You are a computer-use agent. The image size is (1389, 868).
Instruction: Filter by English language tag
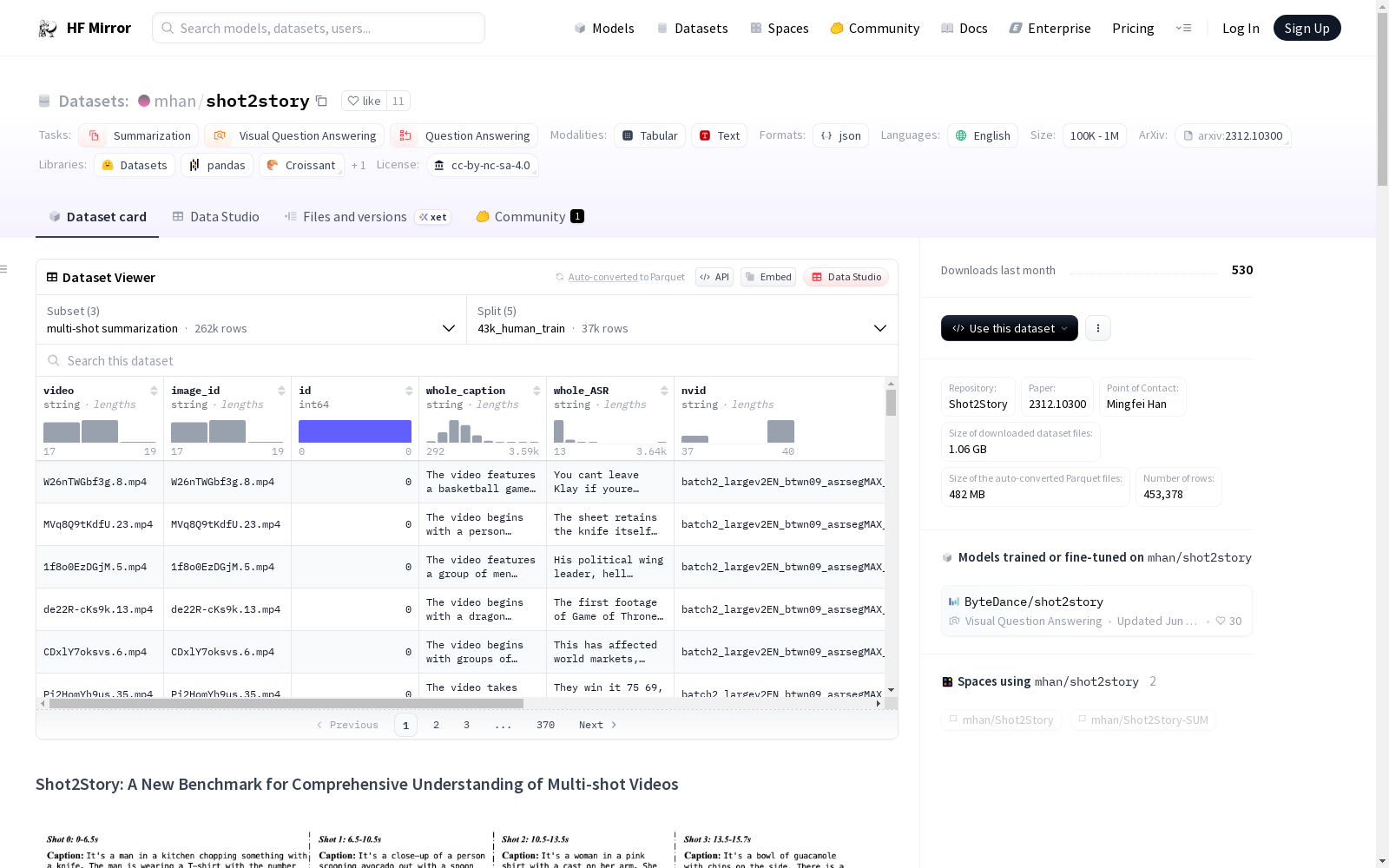tap(983, 135)
